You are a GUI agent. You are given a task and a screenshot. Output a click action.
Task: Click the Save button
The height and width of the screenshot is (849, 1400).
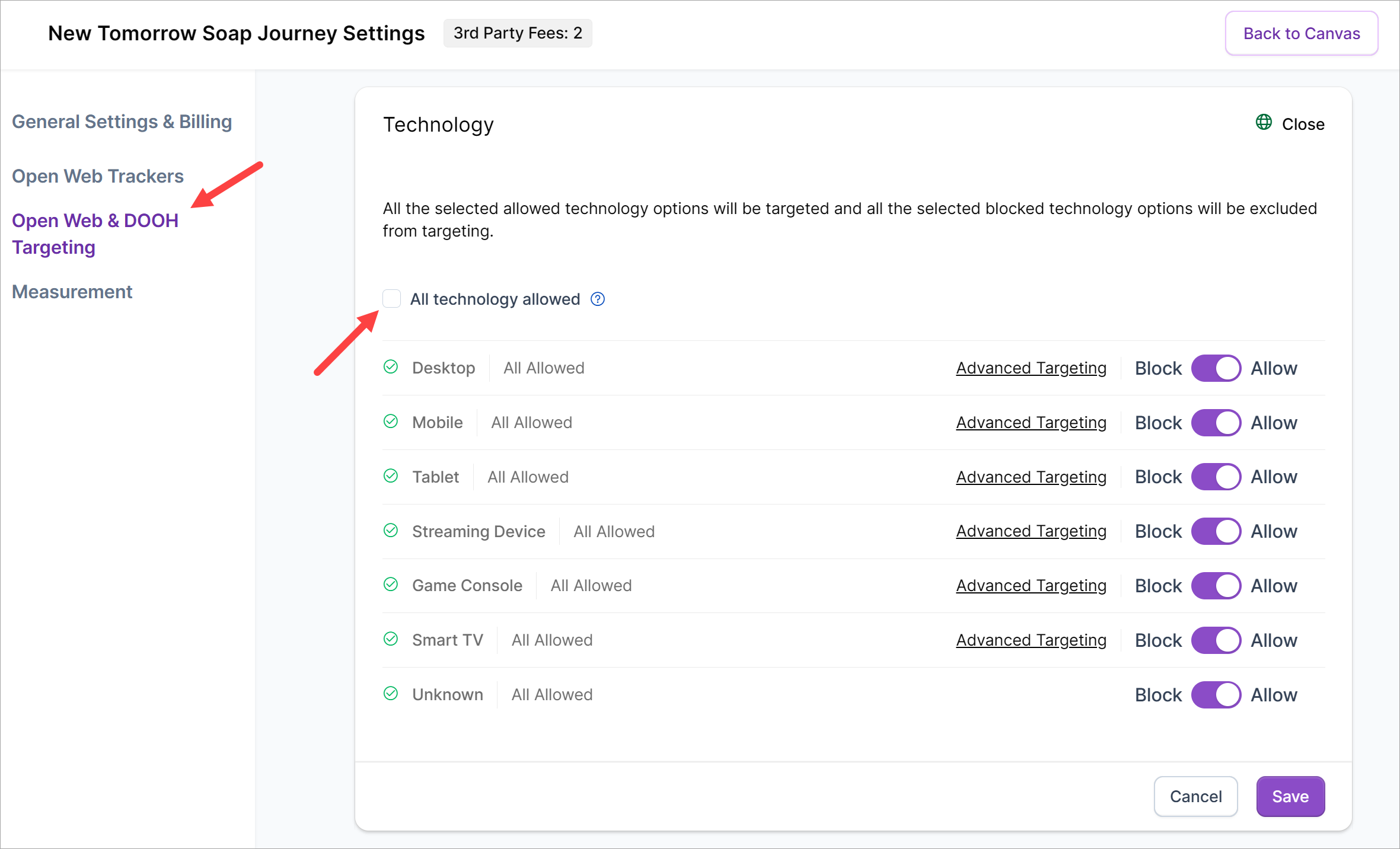(x=1290, y=796)
